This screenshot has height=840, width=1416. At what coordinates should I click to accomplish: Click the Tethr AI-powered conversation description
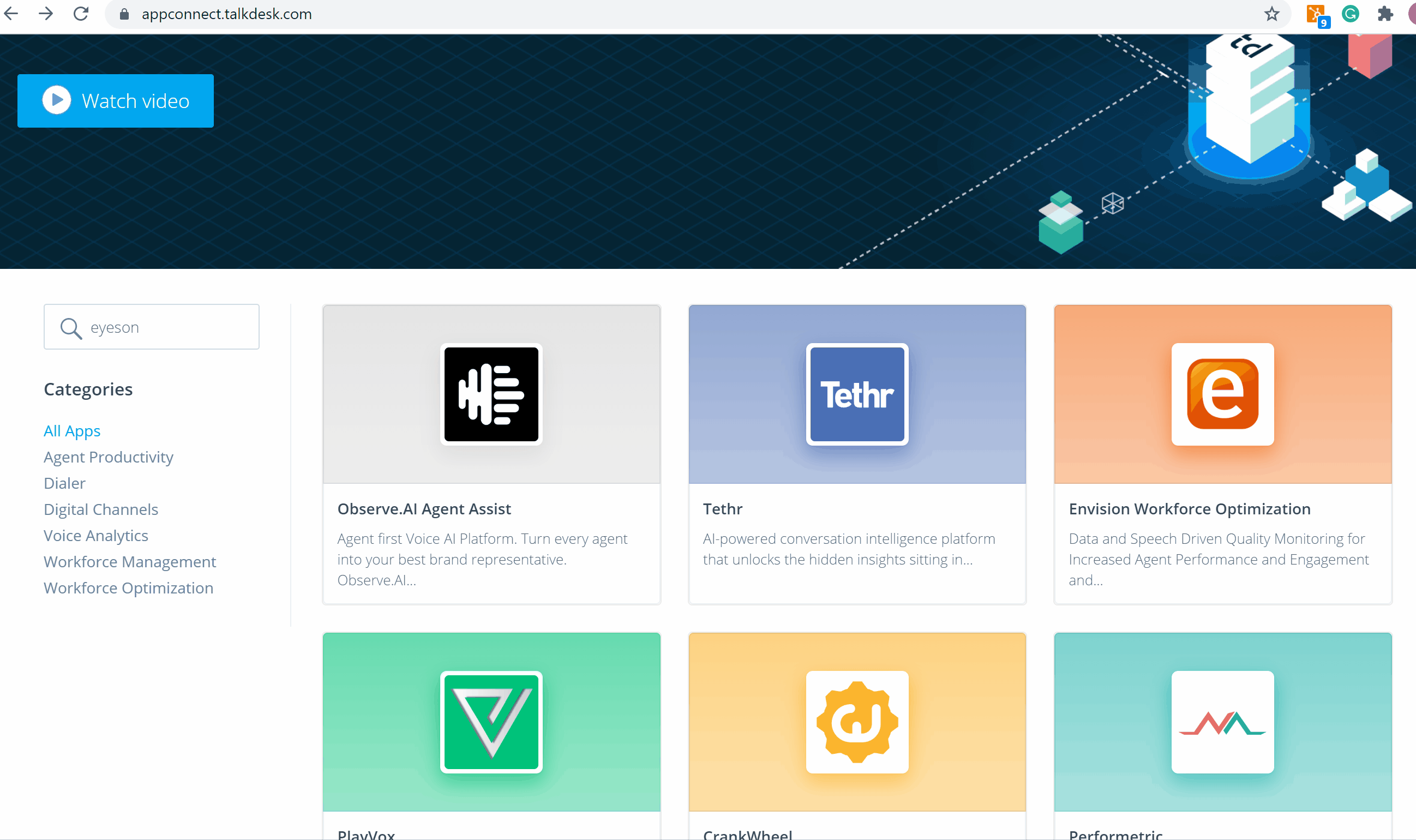(x=849, y=549)
